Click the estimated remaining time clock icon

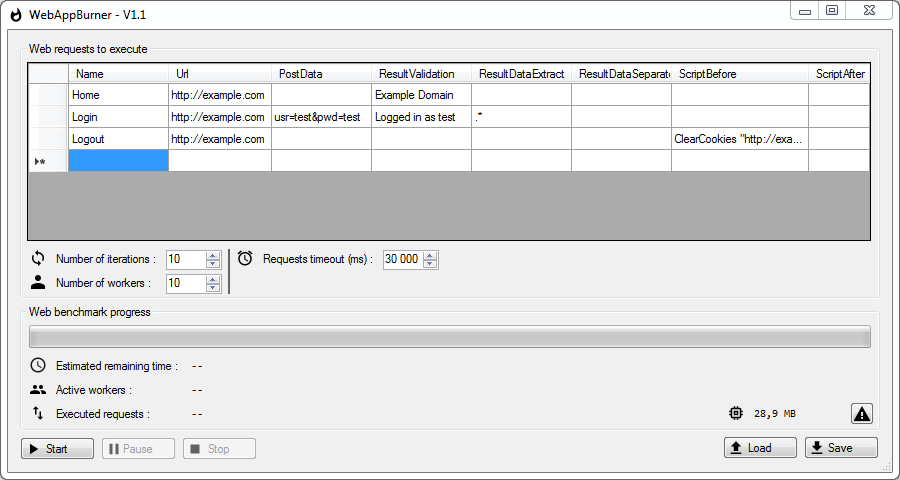(38, 365)
